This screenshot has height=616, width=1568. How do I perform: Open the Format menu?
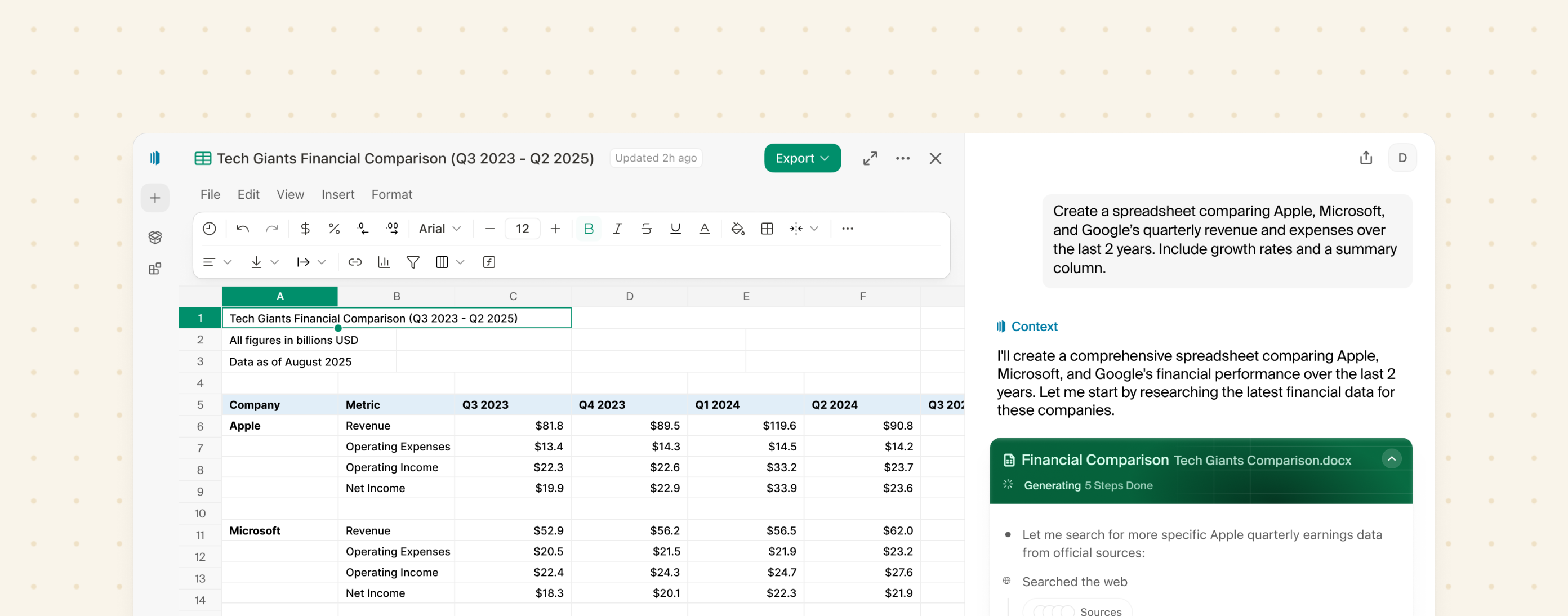392,195
